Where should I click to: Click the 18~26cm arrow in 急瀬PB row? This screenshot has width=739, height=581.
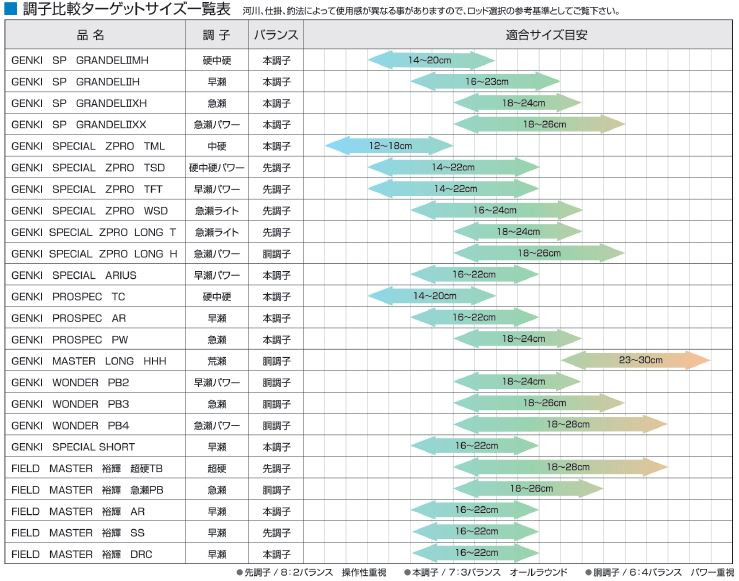(528, 489)
